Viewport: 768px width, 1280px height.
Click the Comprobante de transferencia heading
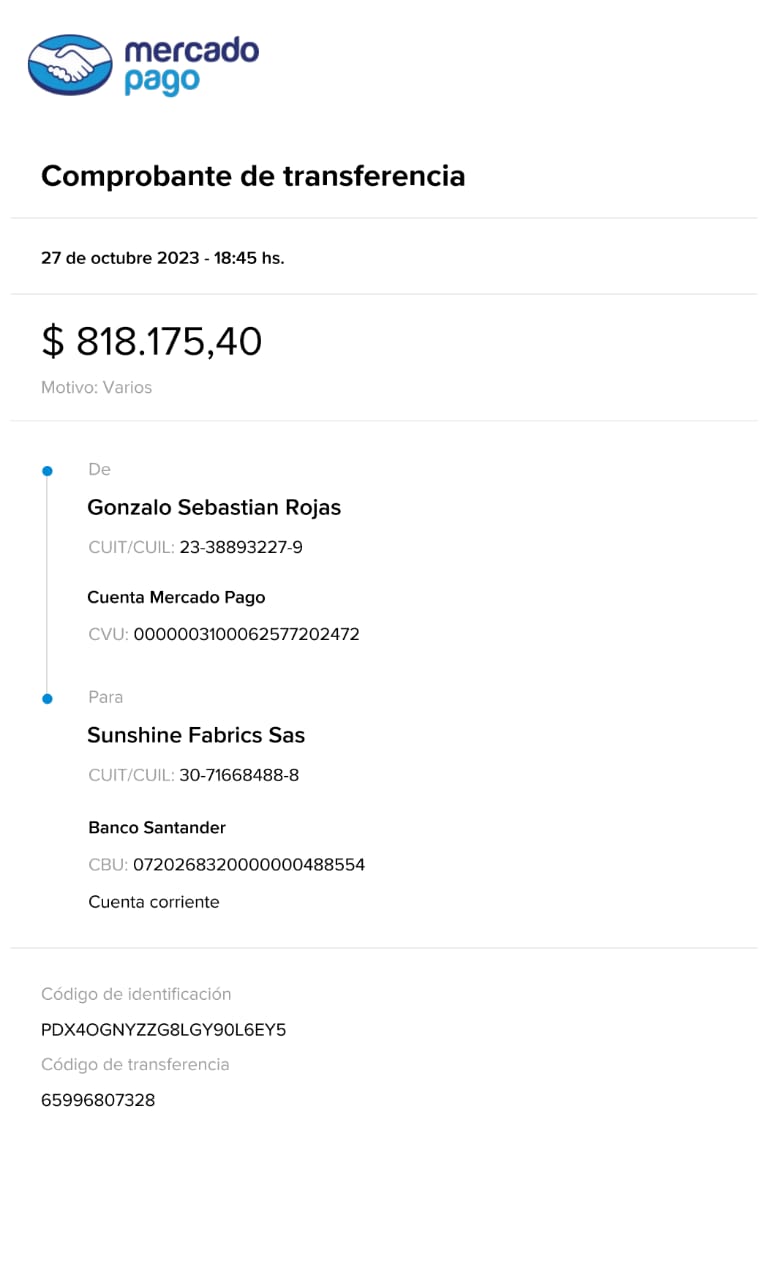253,176
